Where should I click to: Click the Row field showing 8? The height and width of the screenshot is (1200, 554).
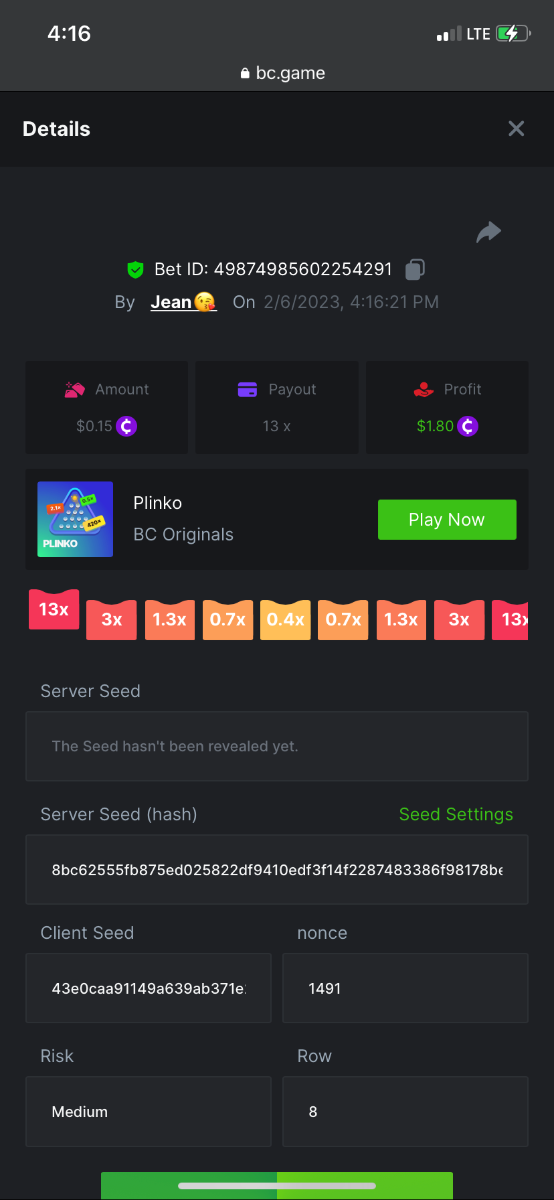[x=405, y=1111]
